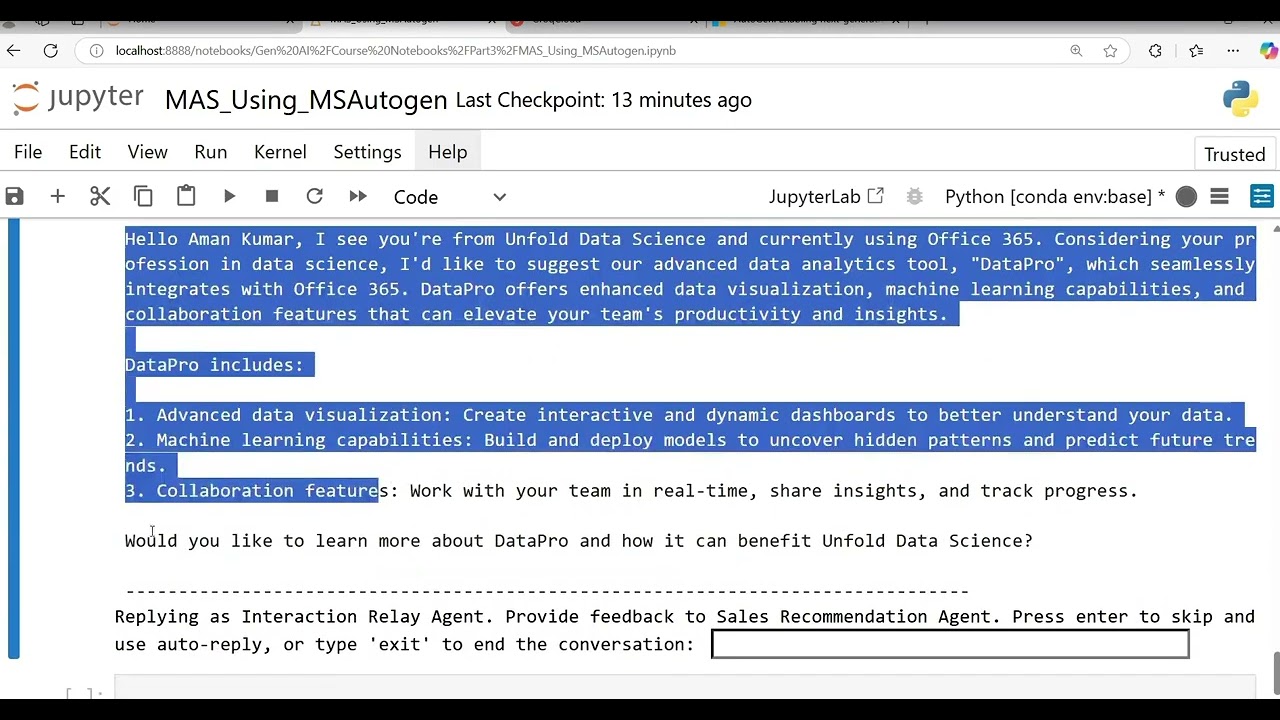1280x720 pixels.
Task: Click the debugger bug icon
Action: tap(914, 196)
